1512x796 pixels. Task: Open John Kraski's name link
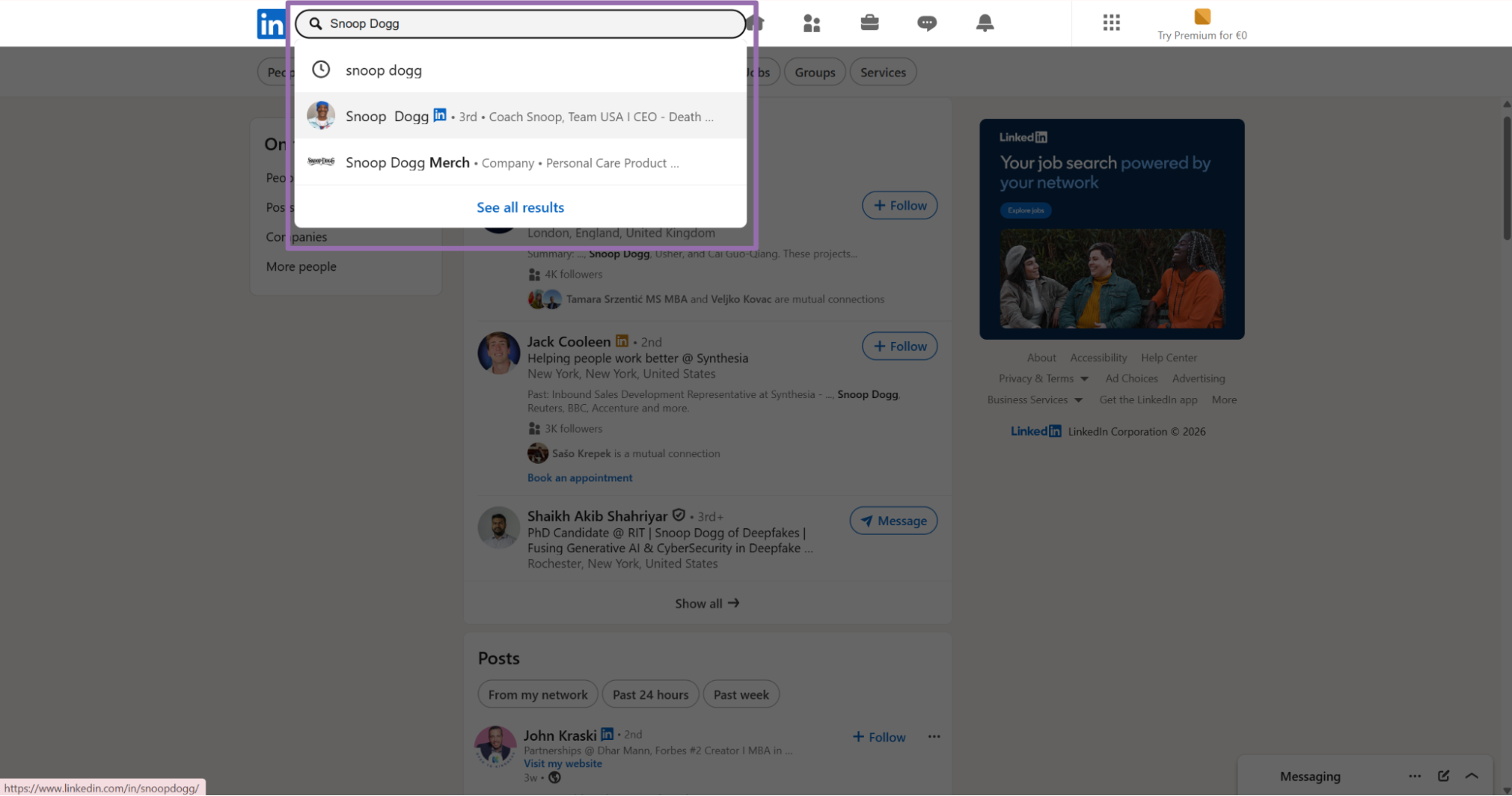tap(560, 735)
